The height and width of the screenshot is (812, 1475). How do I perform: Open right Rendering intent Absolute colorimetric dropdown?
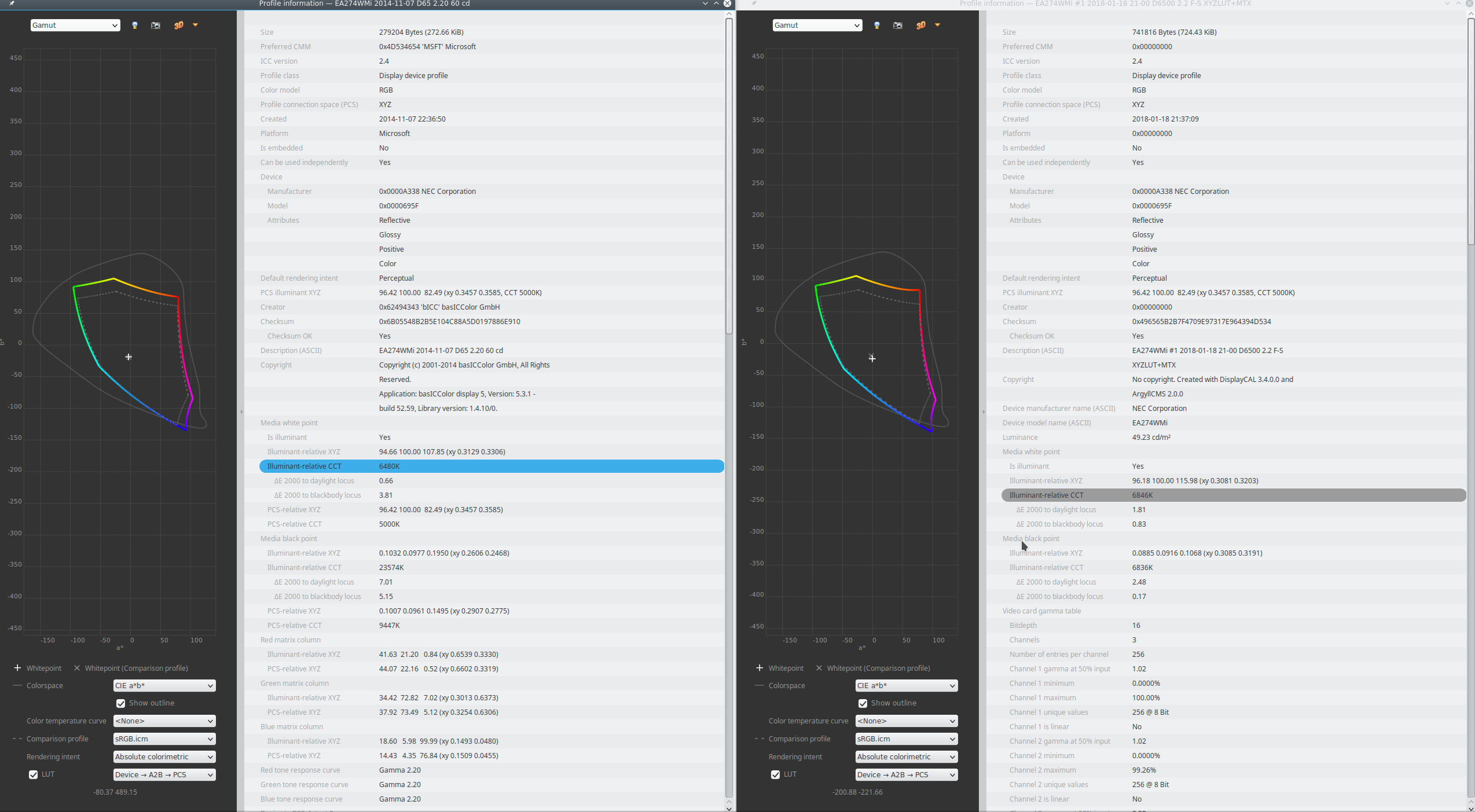[906, 757]
